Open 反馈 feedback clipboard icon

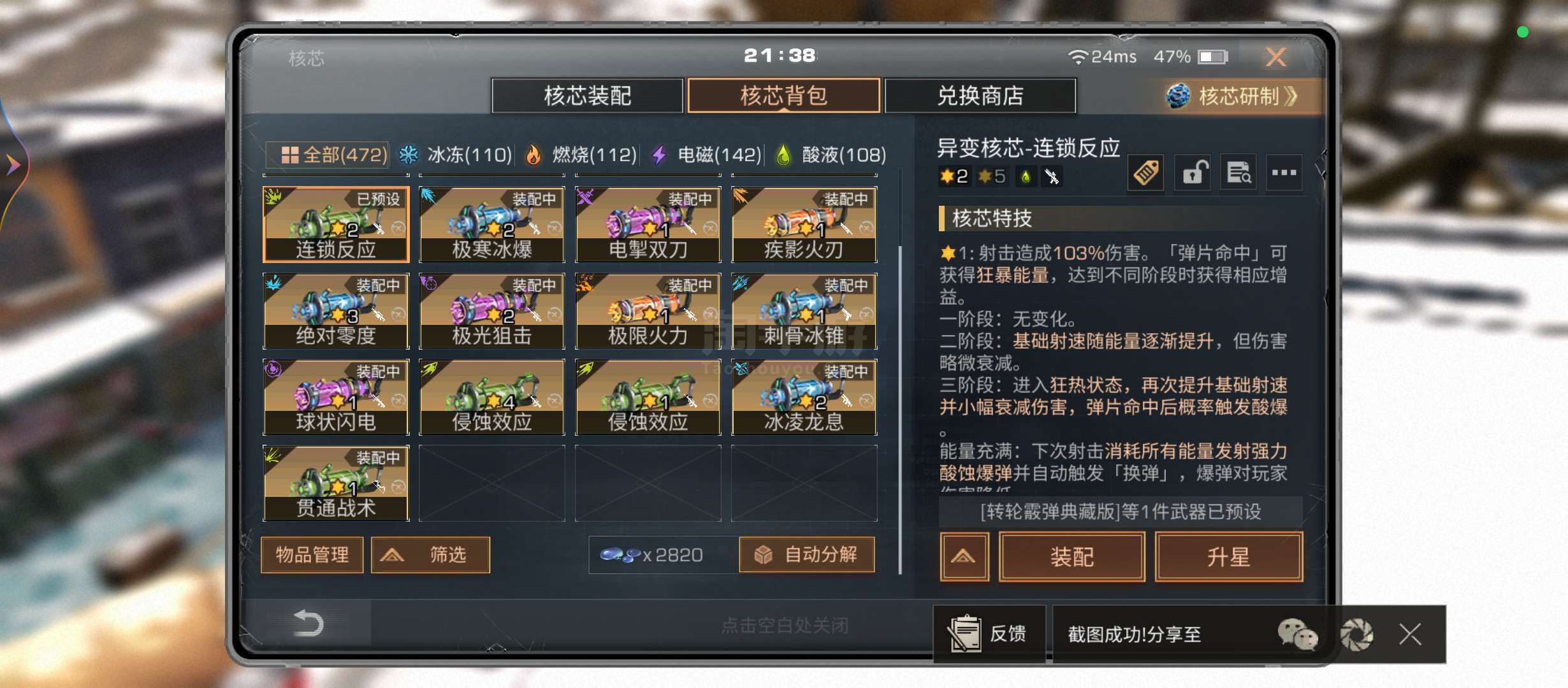[964, 633]
